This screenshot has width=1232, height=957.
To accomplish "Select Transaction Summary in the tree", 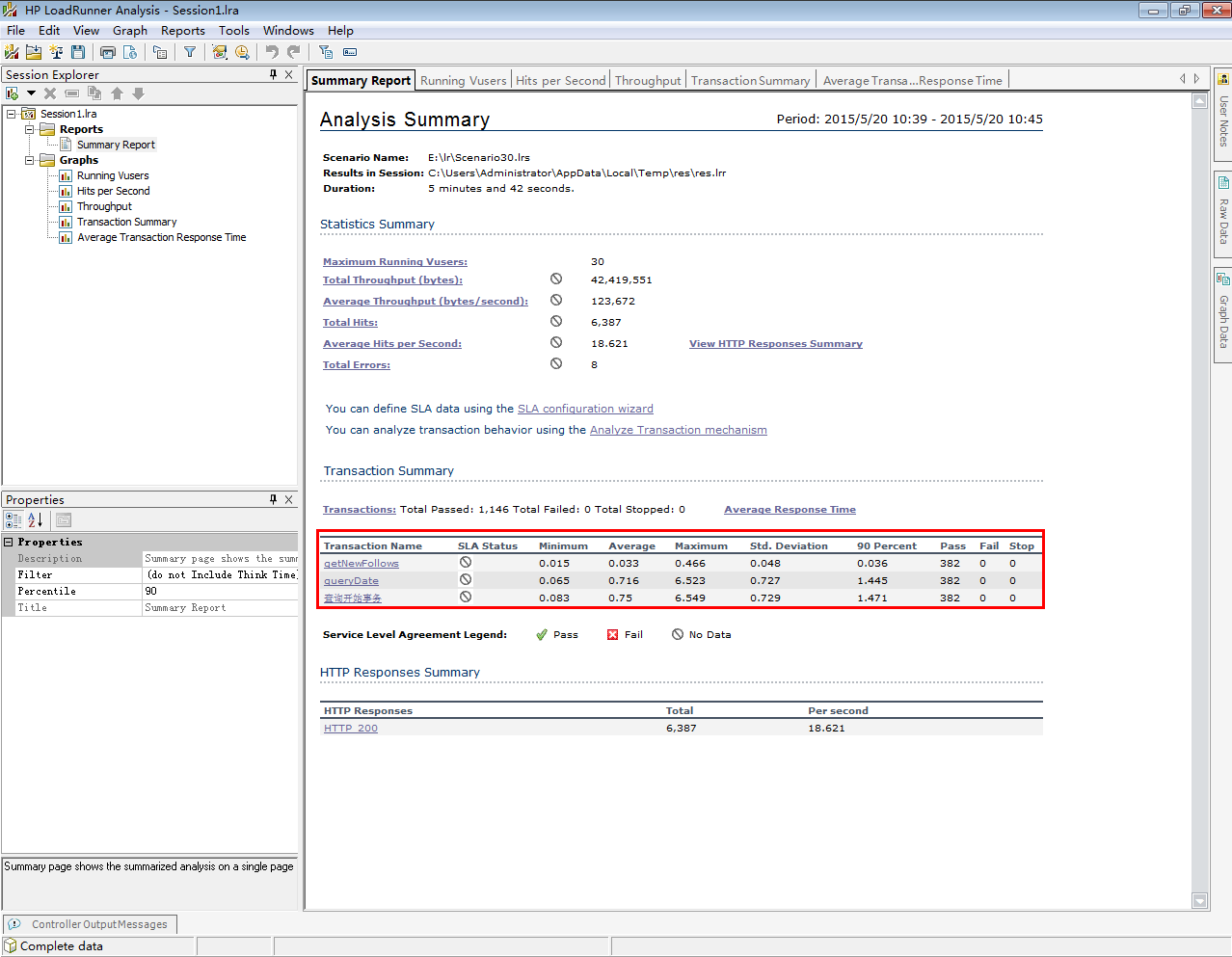I will click(126, 222).
